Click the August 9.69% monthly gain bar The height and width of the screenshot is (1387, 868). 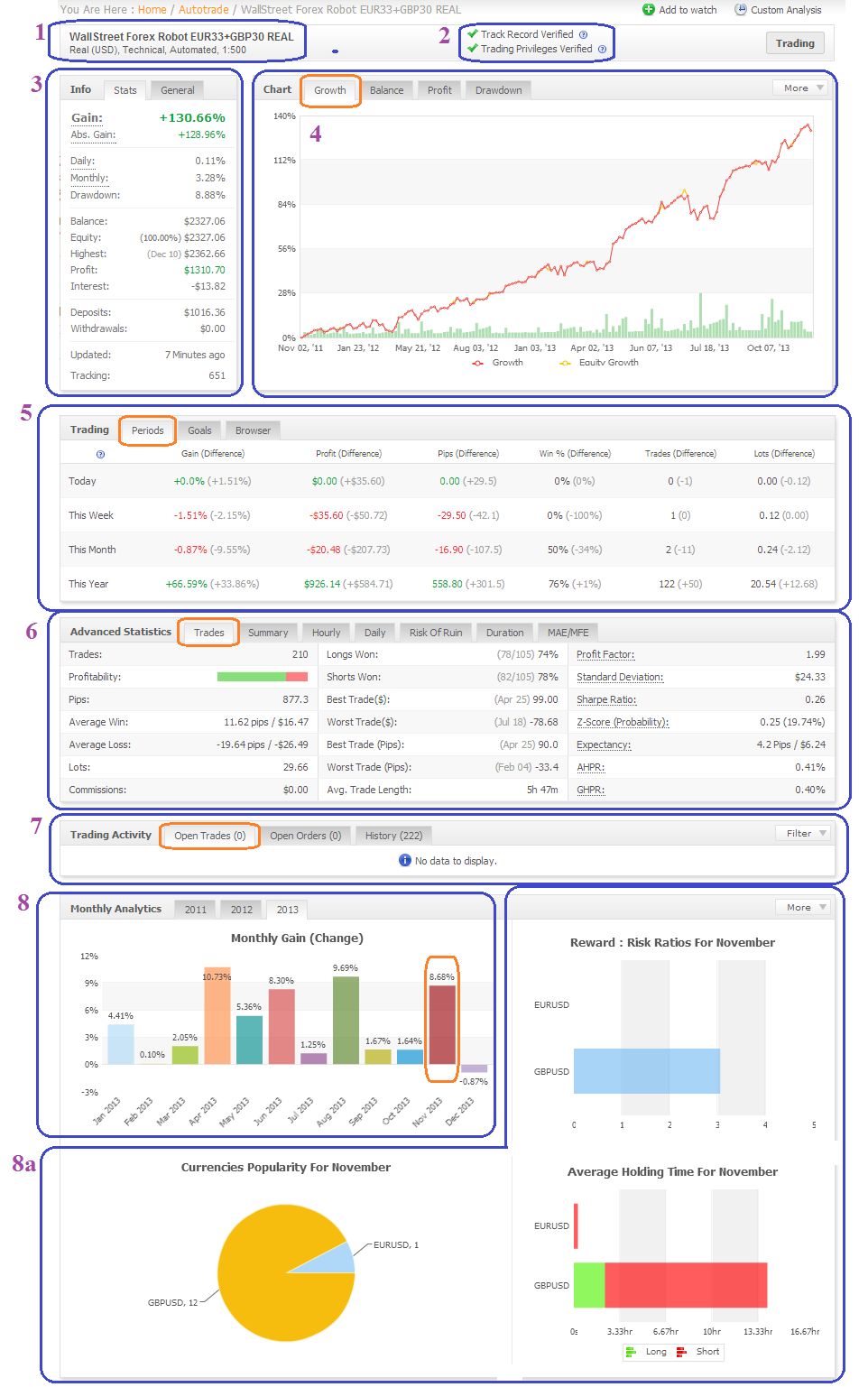click(x=346, y=1020)
